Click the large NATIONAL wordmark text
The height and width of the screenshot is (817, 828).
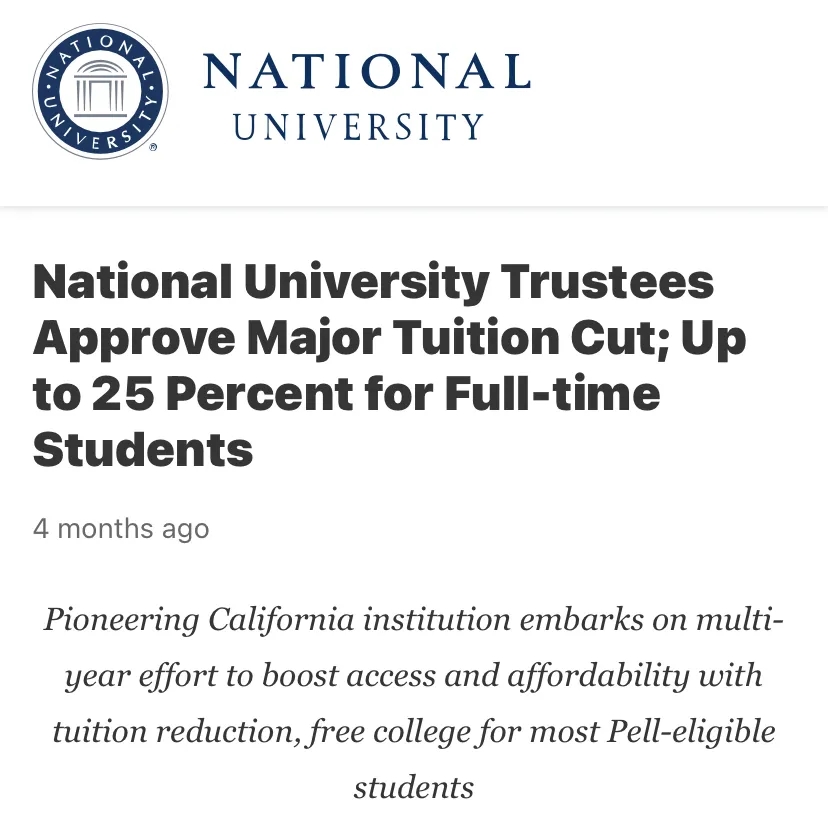coord(366,73)
